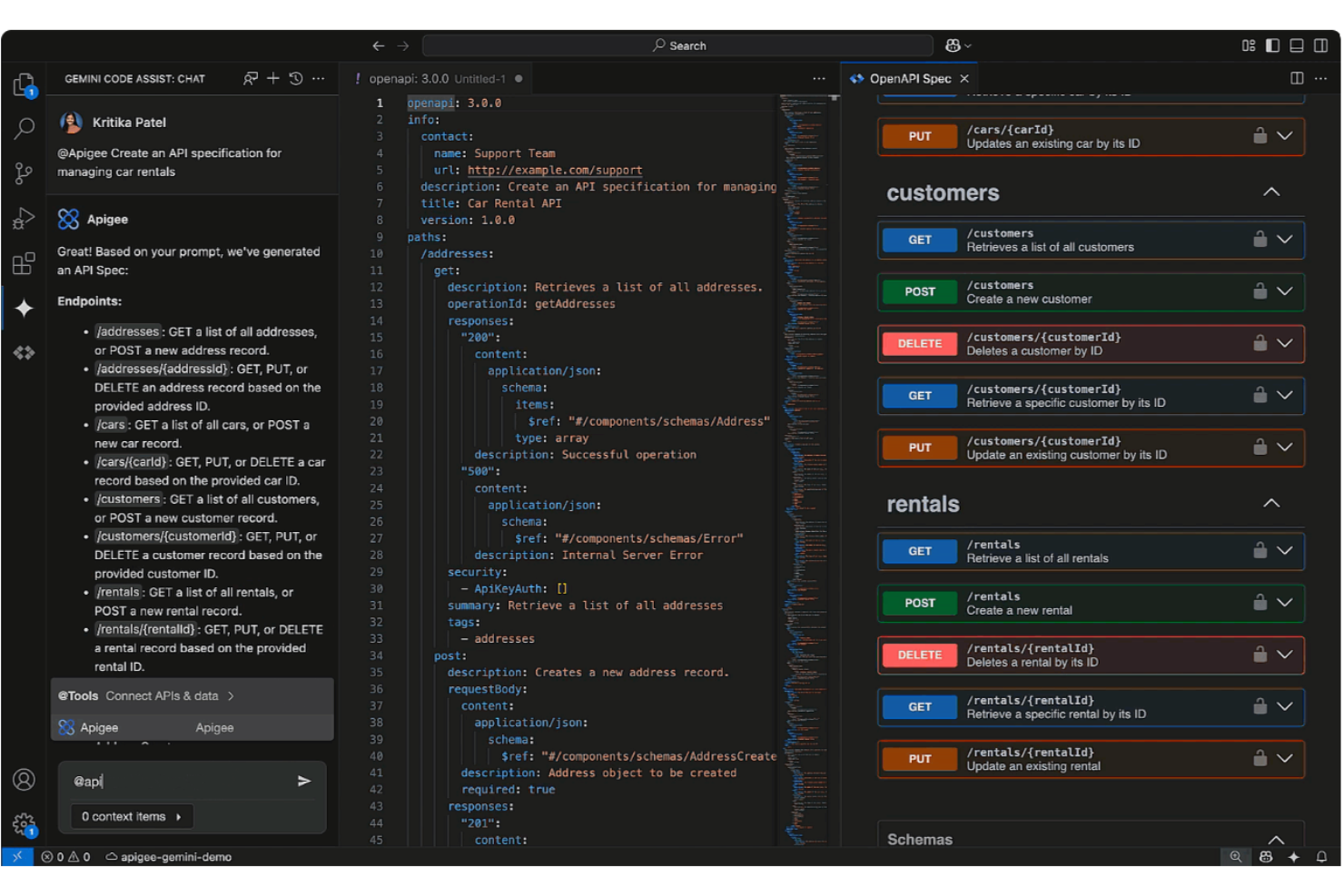Open chat history clock icon
The image size is (1344, 896).
point(296,78)
